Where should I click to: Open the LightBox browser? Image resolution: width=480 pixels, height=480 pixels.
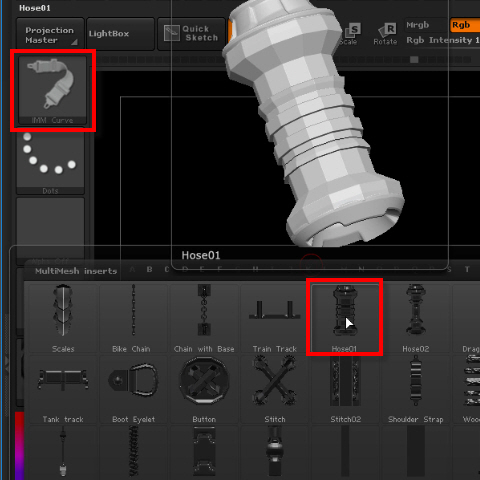120,34
